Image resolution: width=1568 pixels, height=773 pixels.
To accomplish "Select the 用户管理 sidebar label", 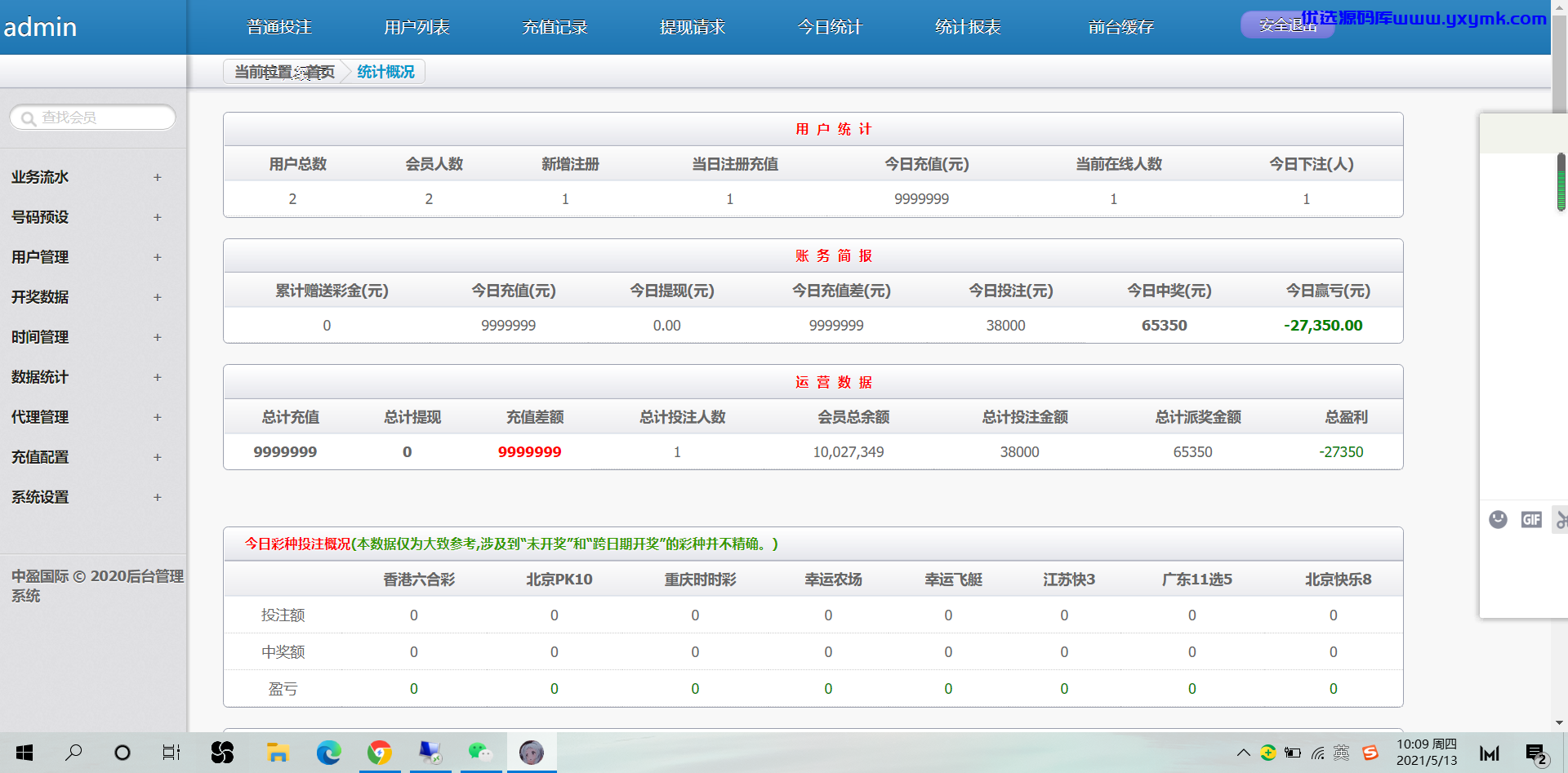I will pyautogui.click(x=40, y=257).
